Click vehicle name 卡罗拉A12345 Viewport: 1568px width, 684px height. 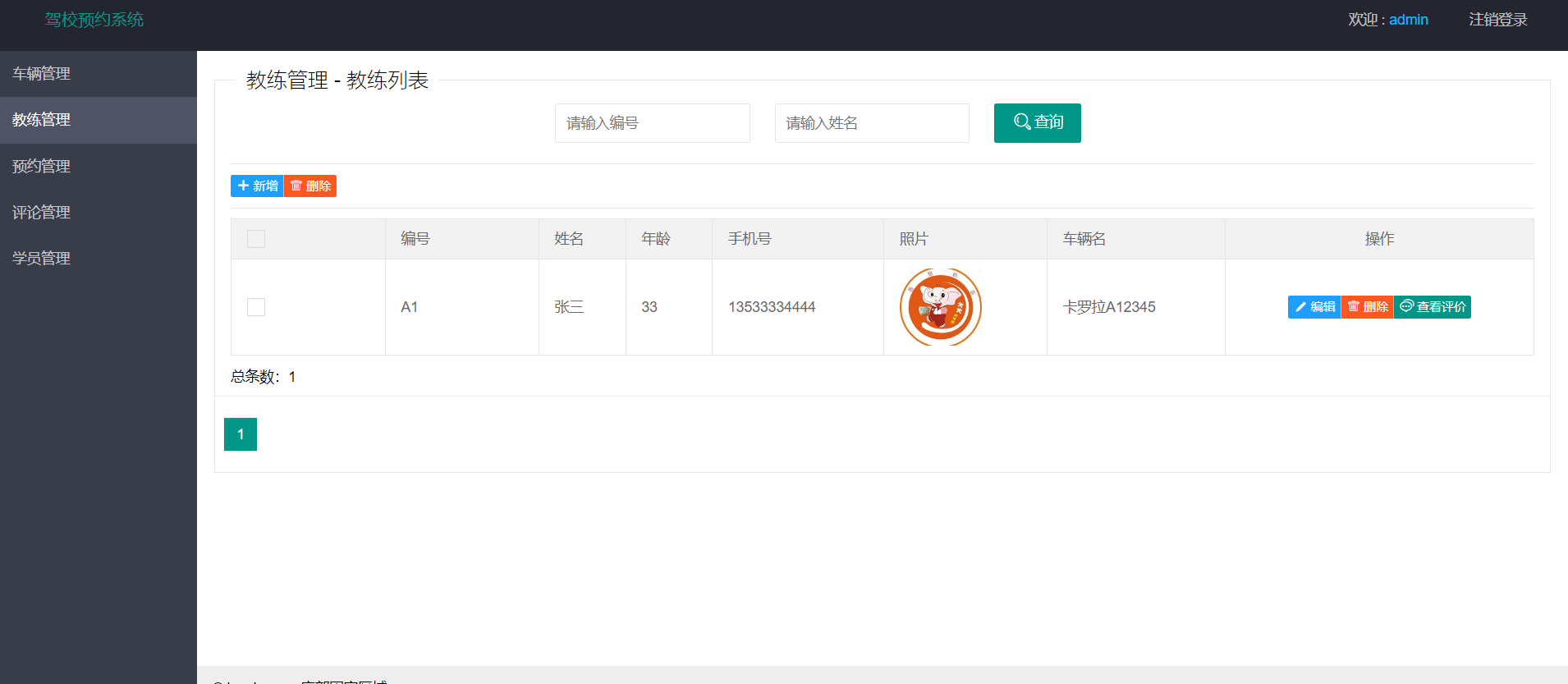coord(1109,307)
